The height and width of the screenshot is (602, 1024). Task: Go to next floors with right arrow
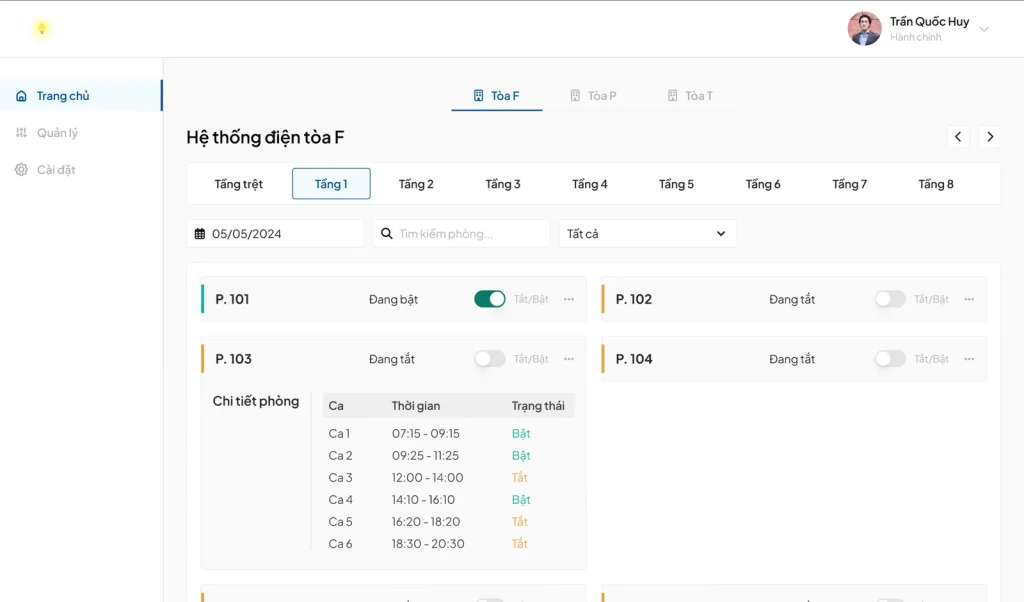(x=989, y=137)
